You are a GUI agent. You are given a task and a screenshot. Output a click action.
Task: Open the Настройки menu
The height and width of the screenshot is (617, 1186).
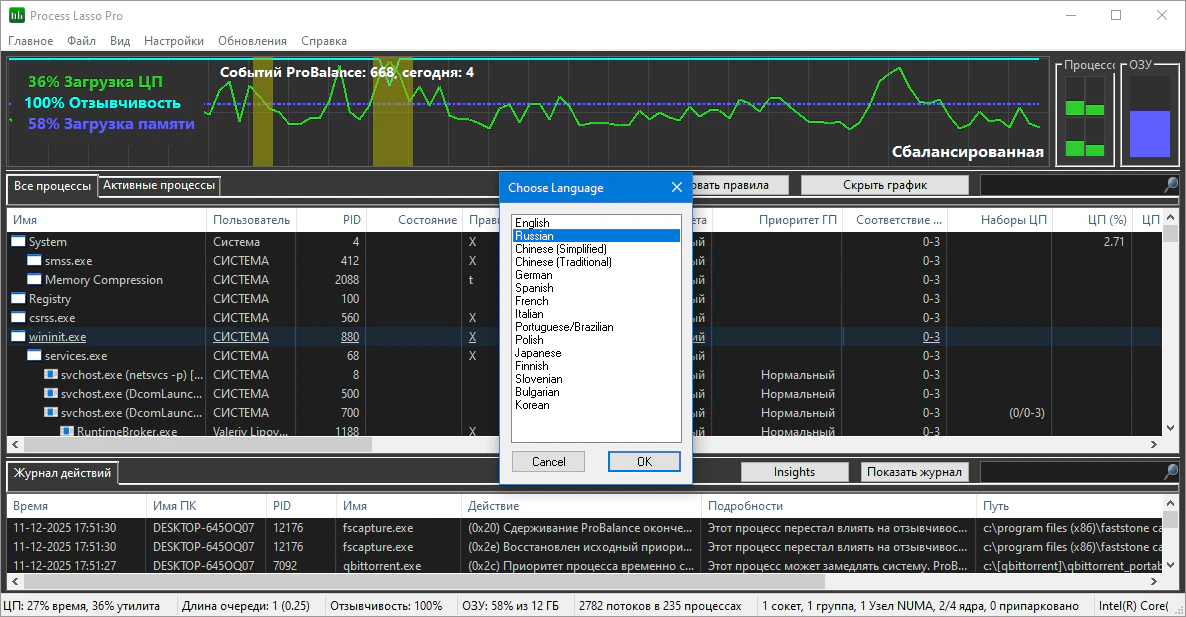click(x=174, y=41)
